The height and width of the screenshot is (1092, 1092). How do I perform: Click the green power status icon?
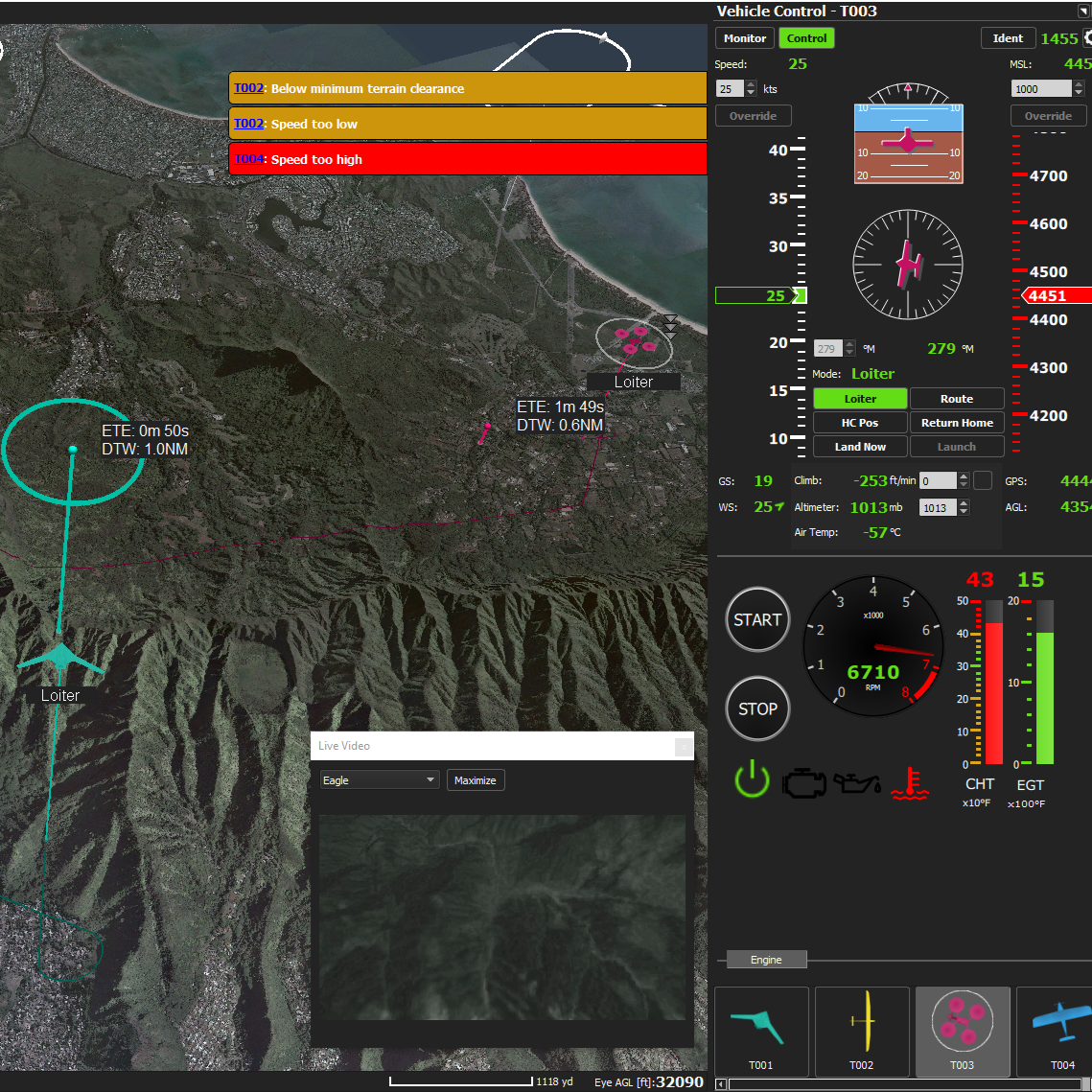click(x=752, y=779)
